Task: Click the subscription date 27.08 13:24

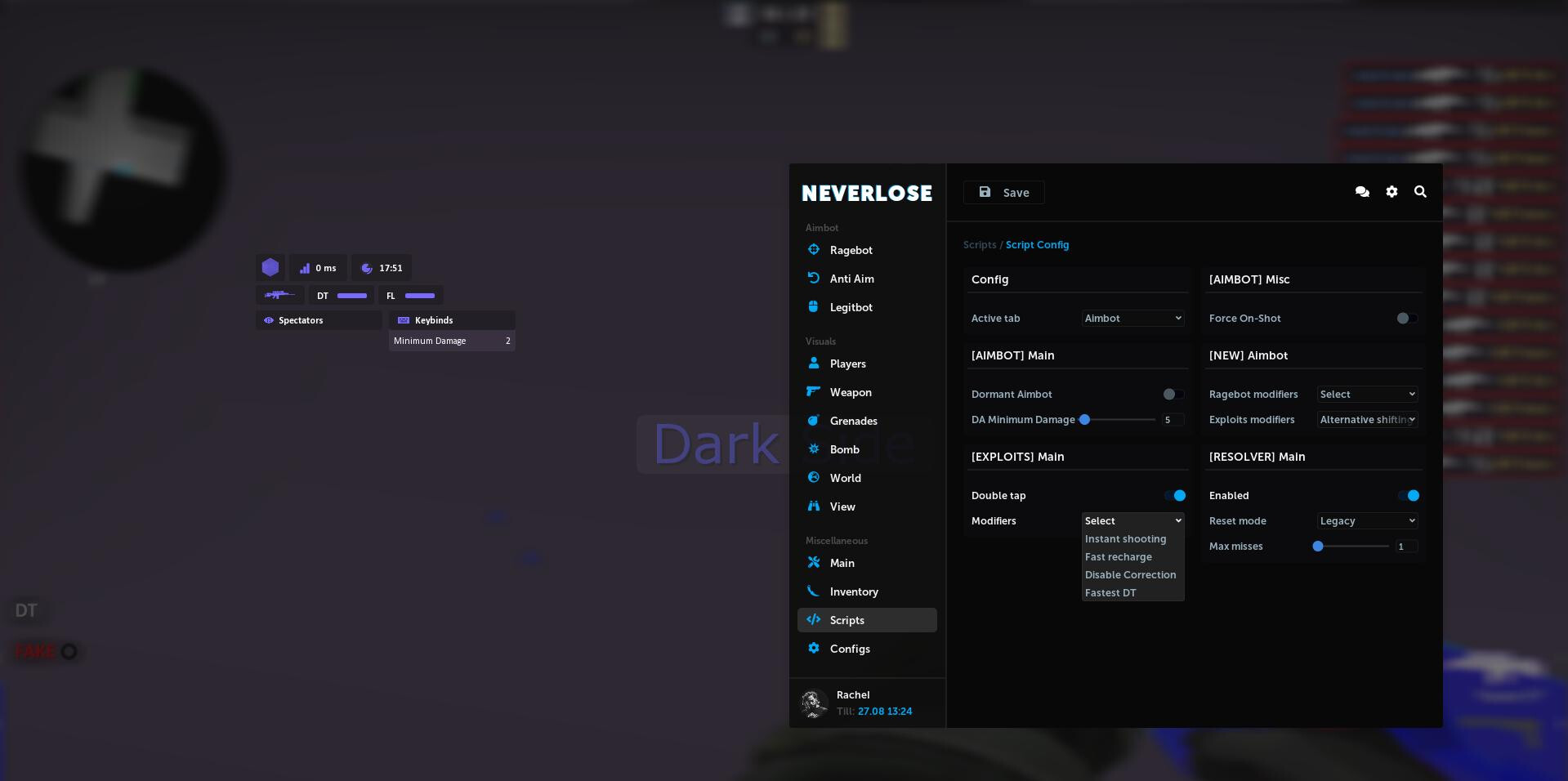Action: coord(885,711)
